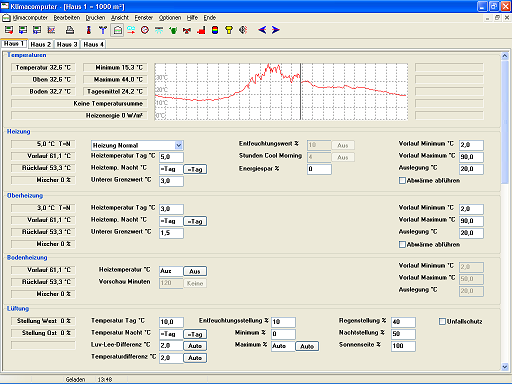Click Auto button for Luv-Lee-Differenz
The height and width of the screenshot is (384, 512).
195,346
